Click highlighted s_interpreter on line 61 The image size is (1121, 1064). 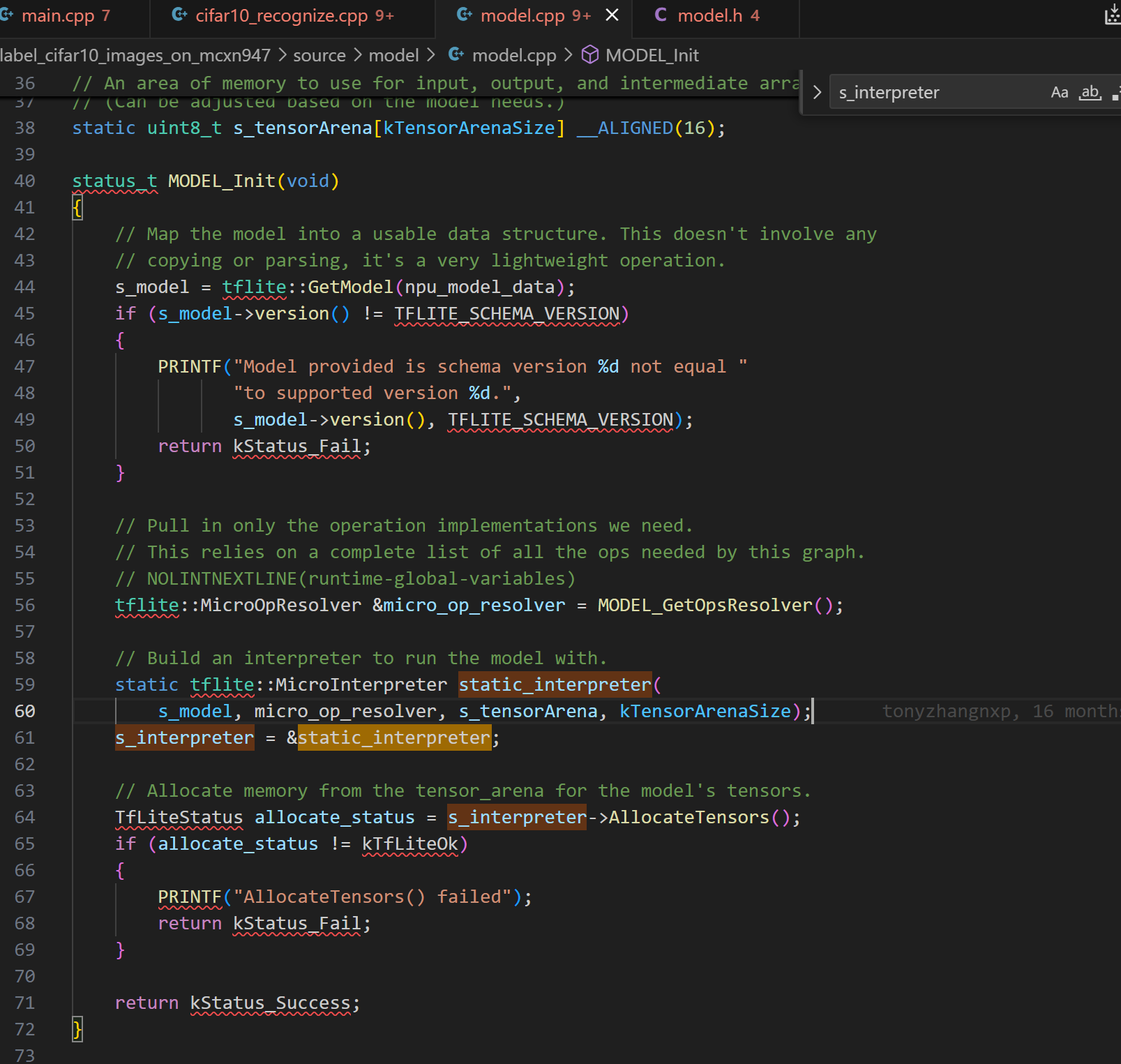click(x=185, y=737)
